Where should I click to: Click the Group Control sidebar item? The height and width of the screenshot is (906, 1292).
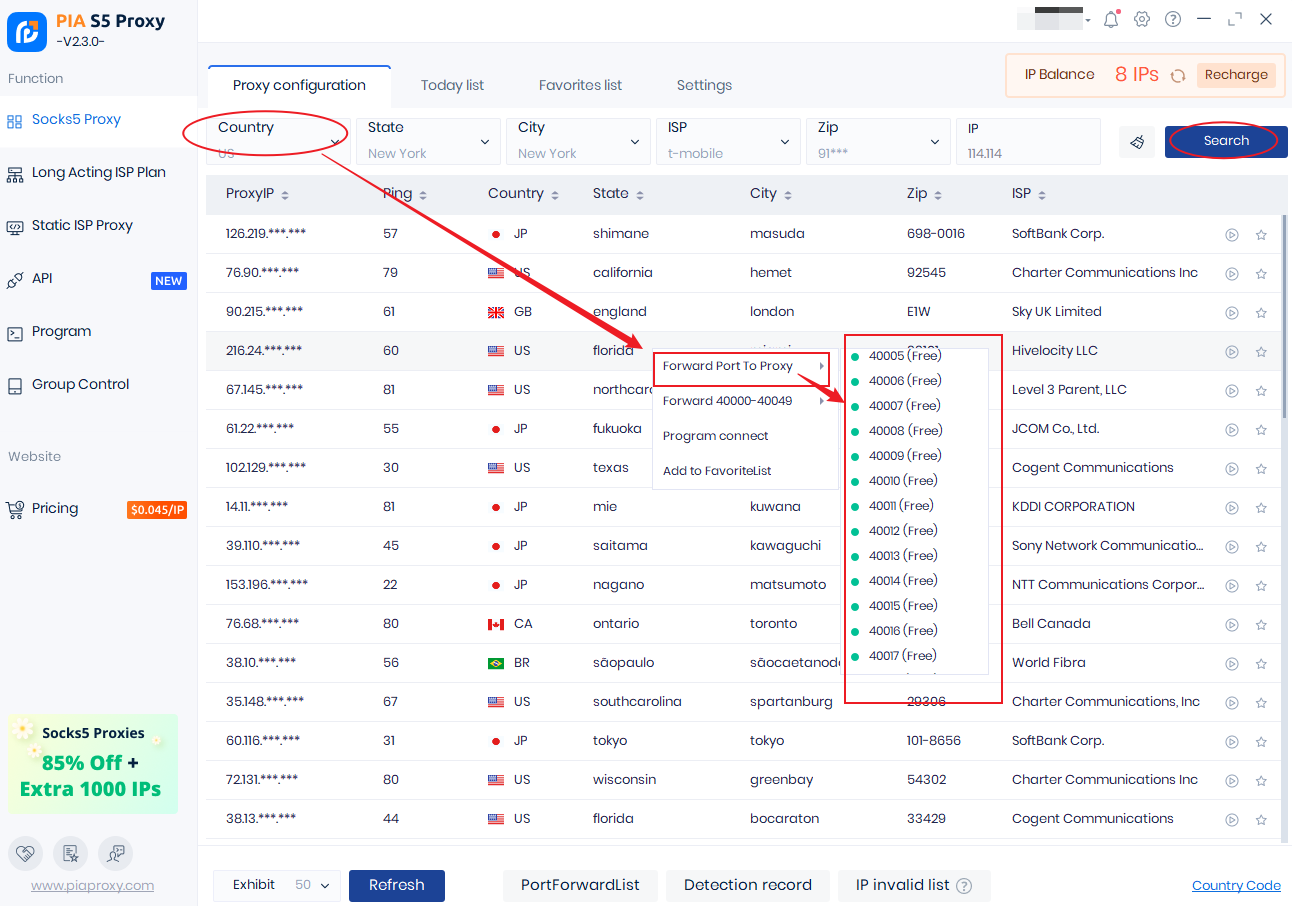(80, 384)
